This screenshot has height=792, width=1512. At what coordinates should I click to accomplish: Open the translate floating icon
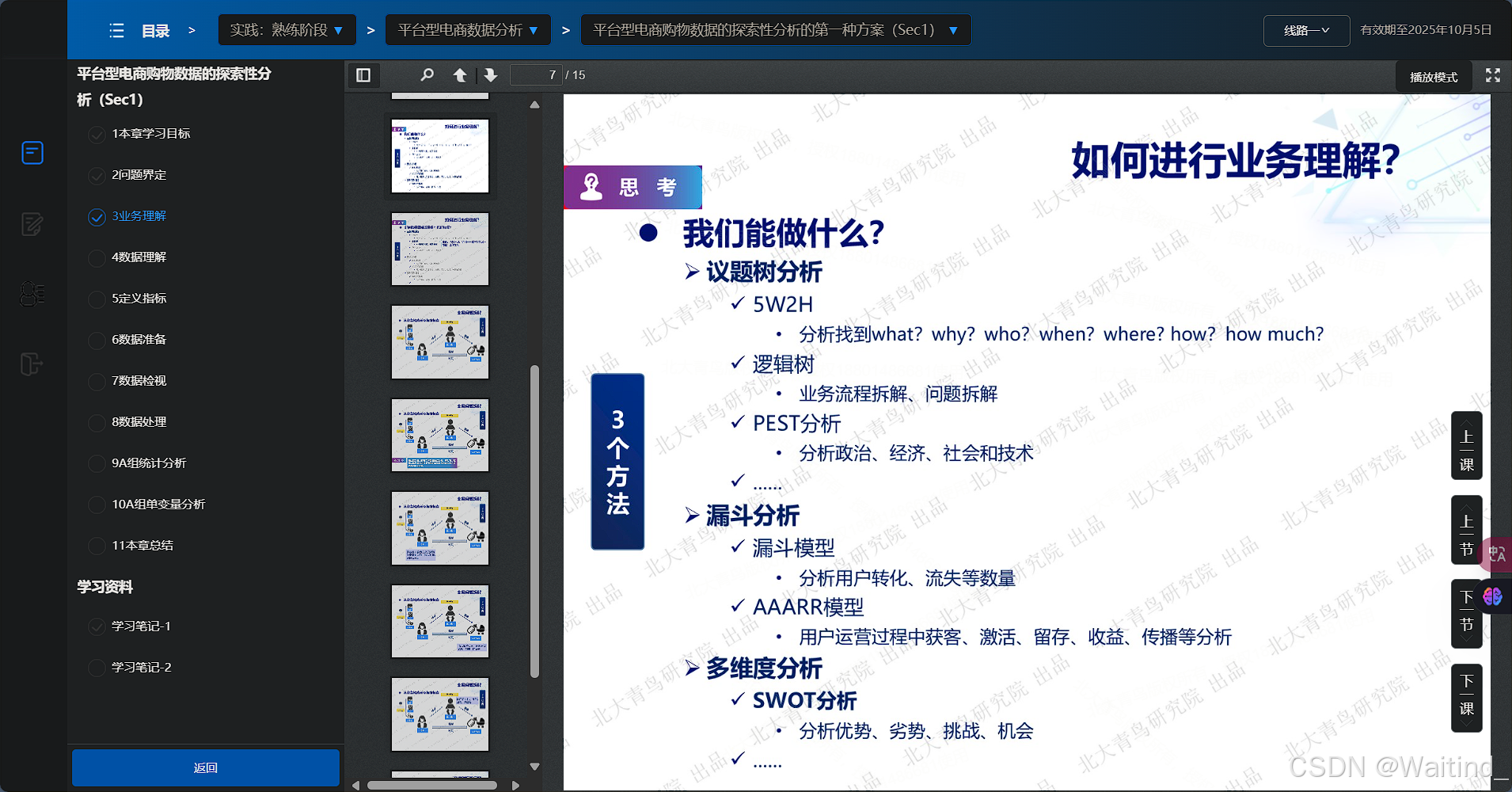tap(1496, 554)
